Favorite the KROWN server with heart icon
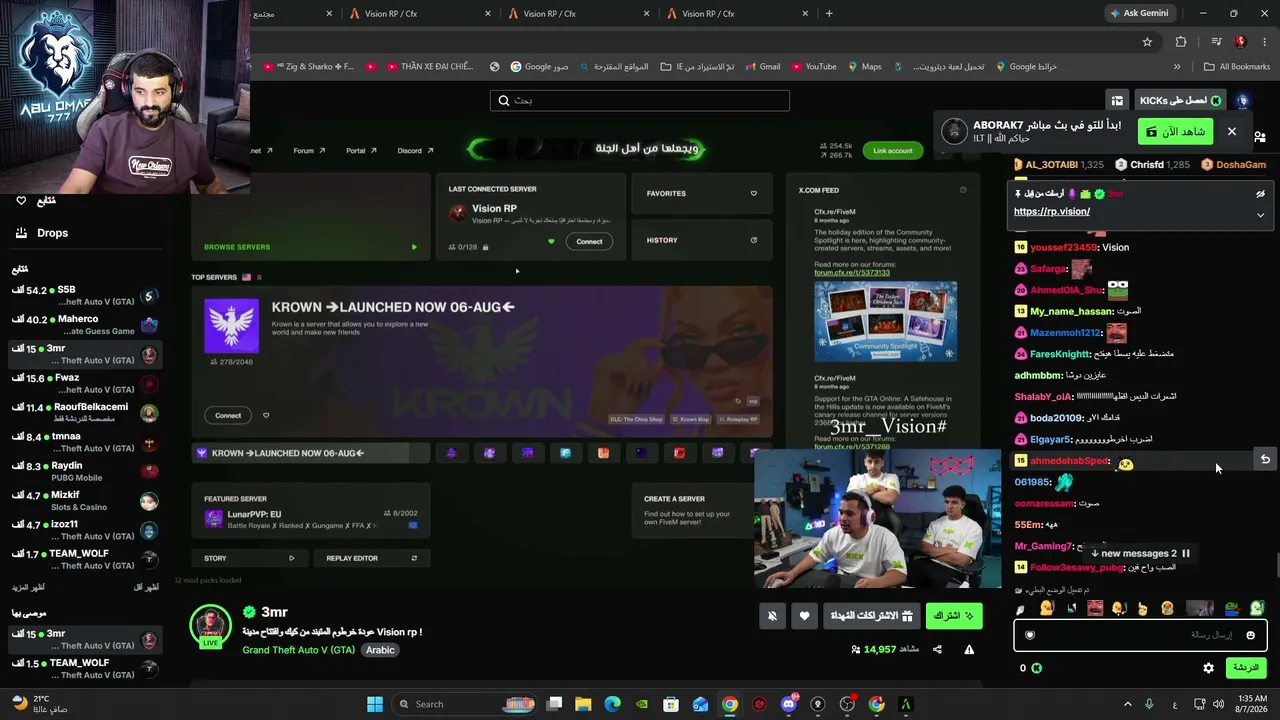 266,415
